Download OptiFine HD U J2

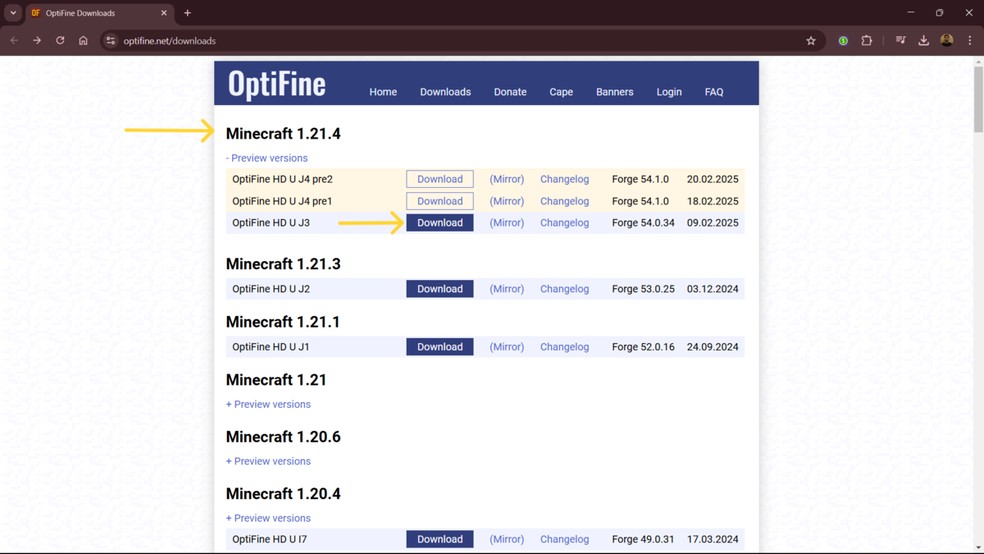(440, 289)
